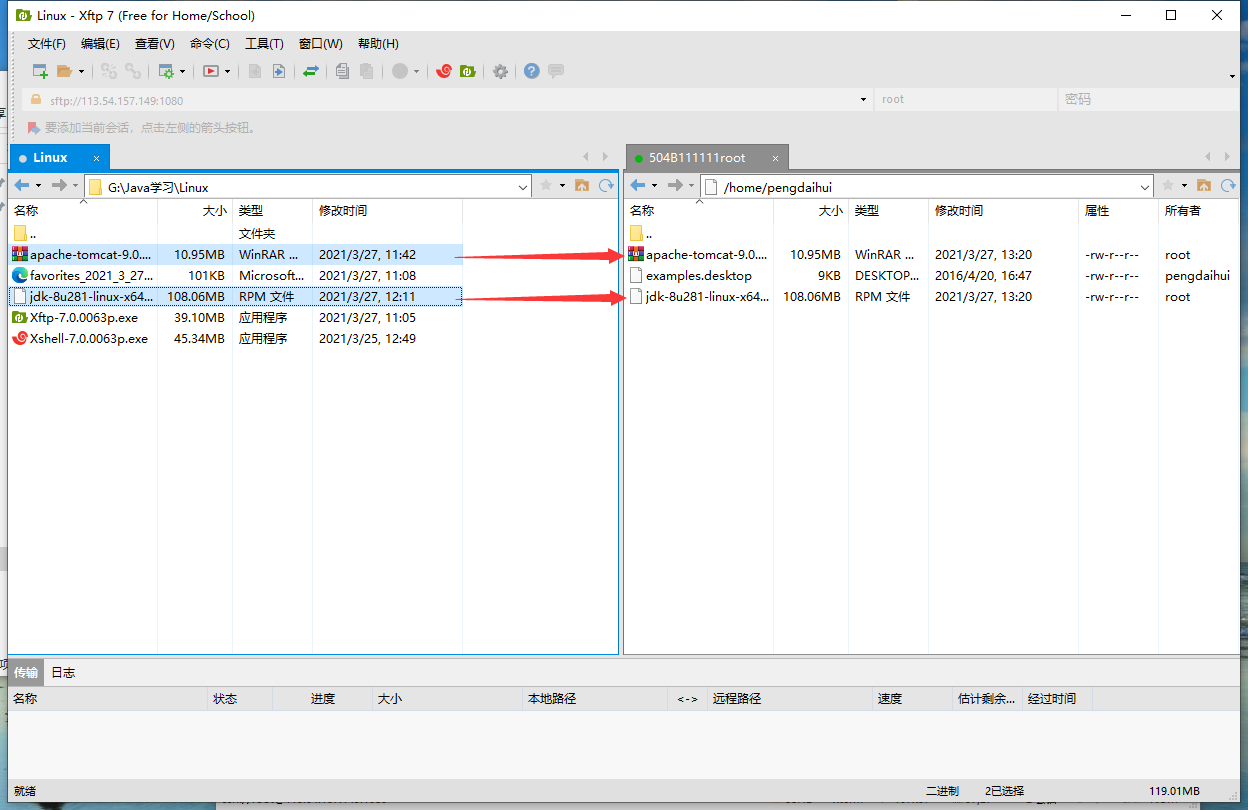Switch to the 日志 bottom tab
The width and height of the screenshot is (1248, 810).
pyautogui.click(x=63, y=672)
